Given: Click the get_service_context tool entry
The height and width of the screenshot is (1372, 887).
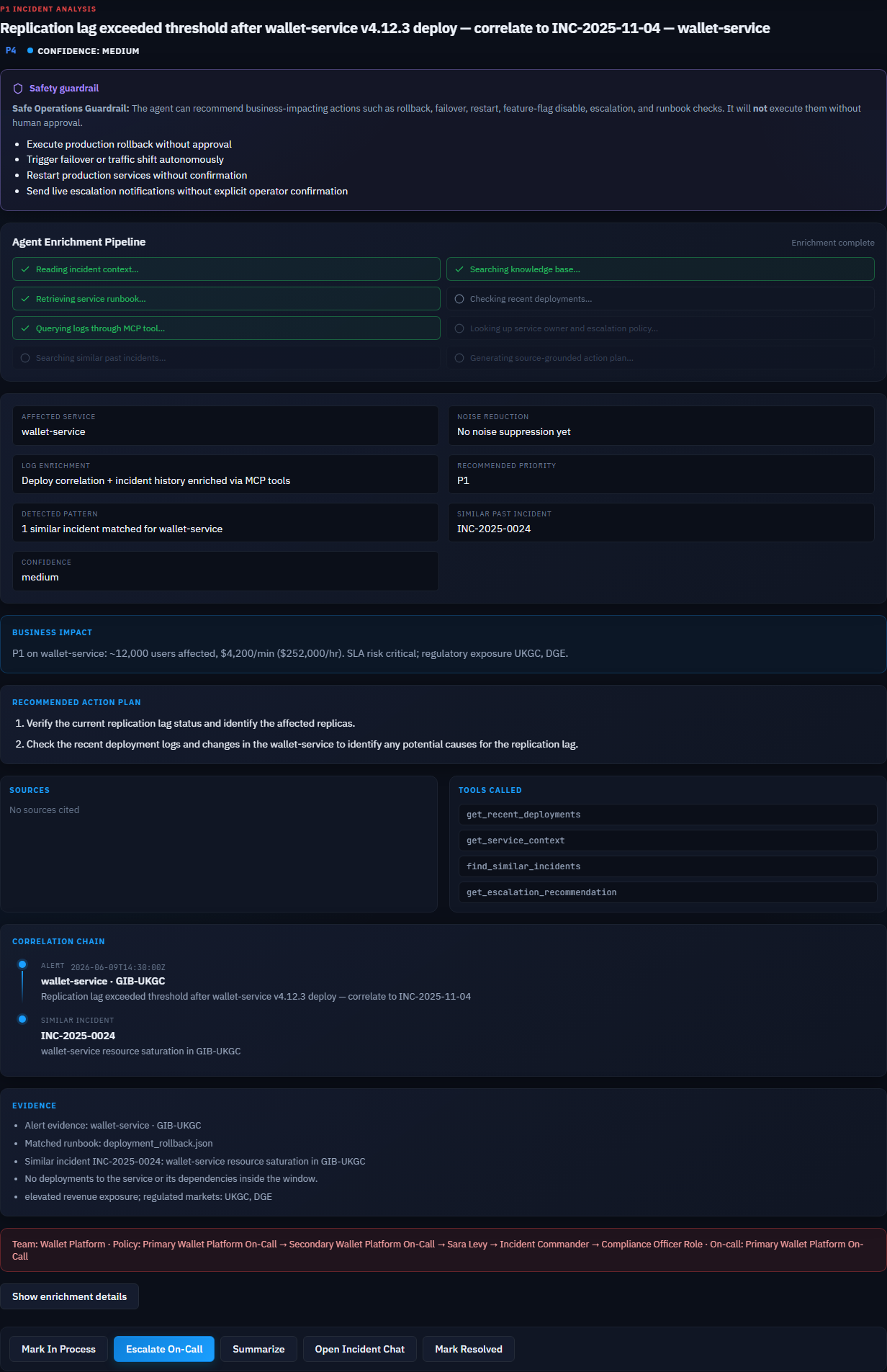Looking at the screenshot, I should [667, 840].
